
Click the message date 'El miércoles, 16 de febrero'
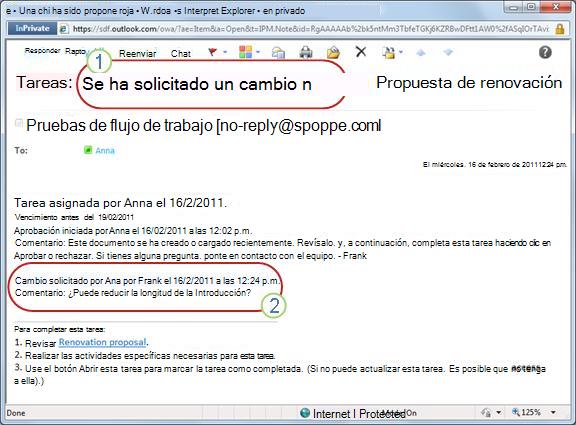[494, 165]
